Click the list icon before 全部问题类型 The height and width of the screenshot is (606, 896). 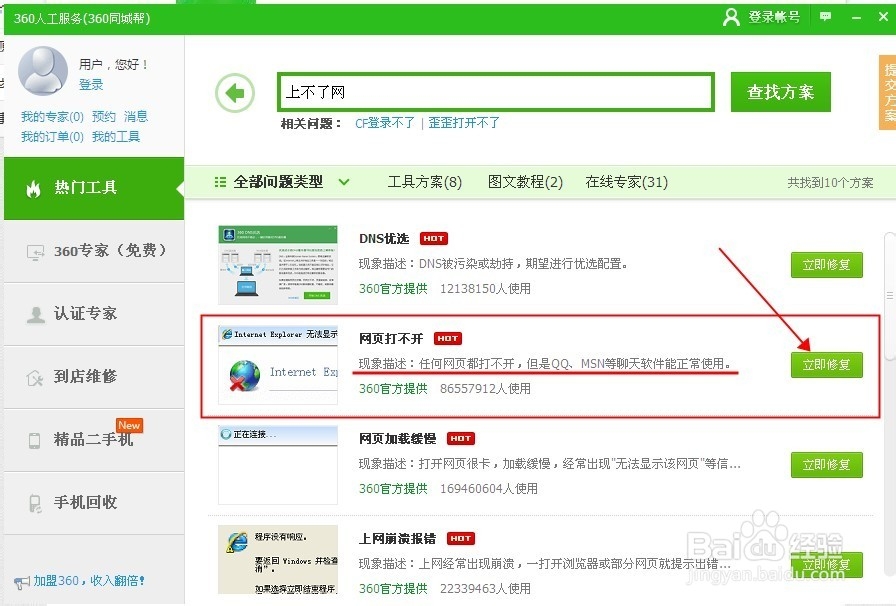(x=220, y=182)
